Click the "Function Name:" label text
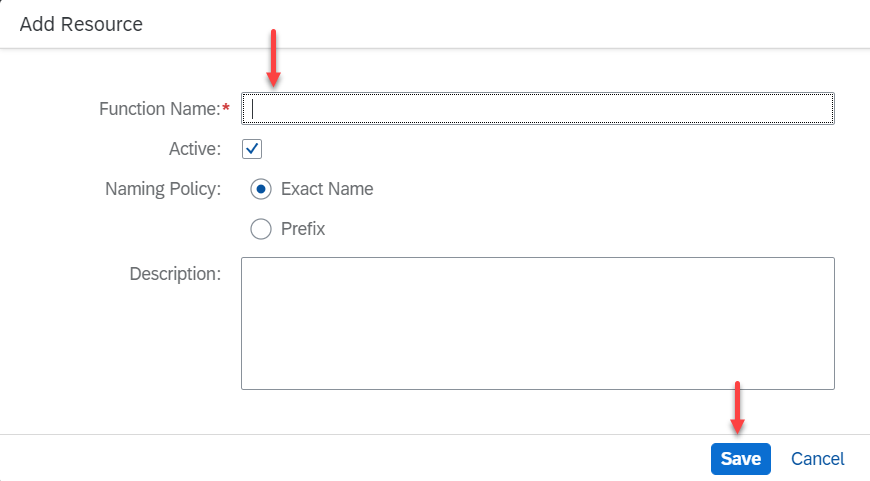The height and width of the screenshot is (481, 870). 160,108
